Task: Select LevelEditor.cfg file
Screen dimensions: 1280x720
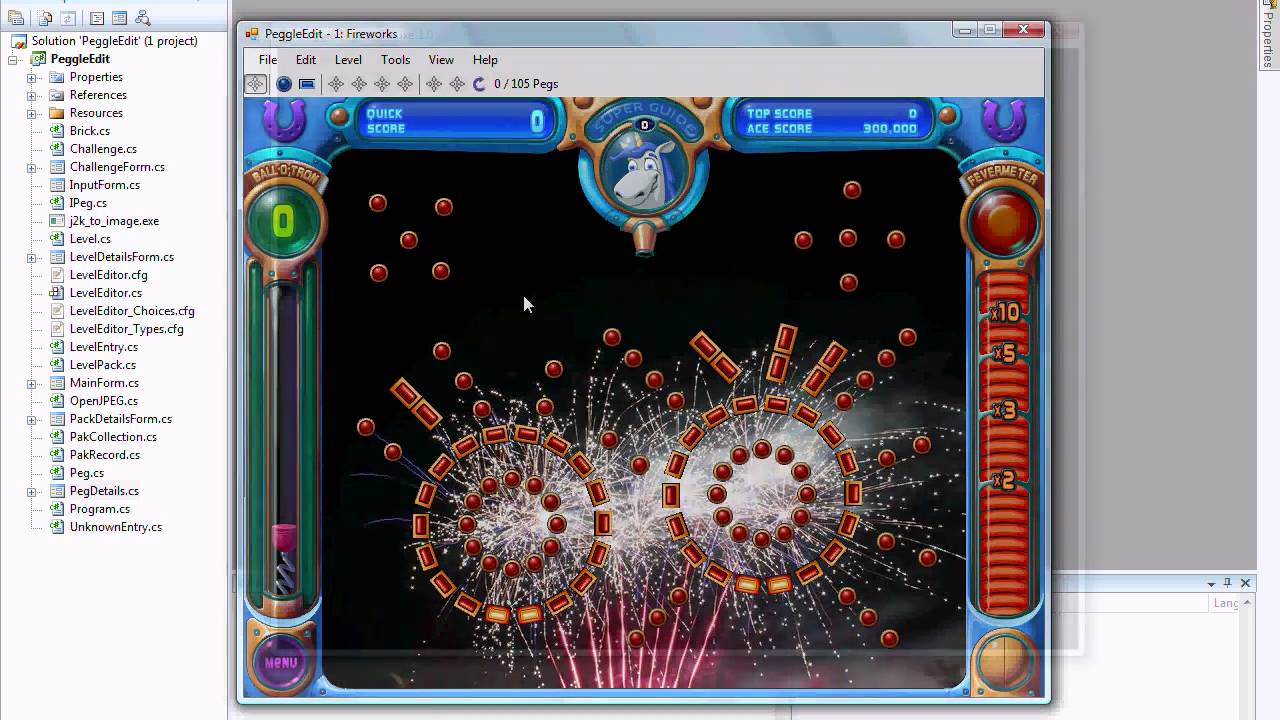Action: (109, 275)
